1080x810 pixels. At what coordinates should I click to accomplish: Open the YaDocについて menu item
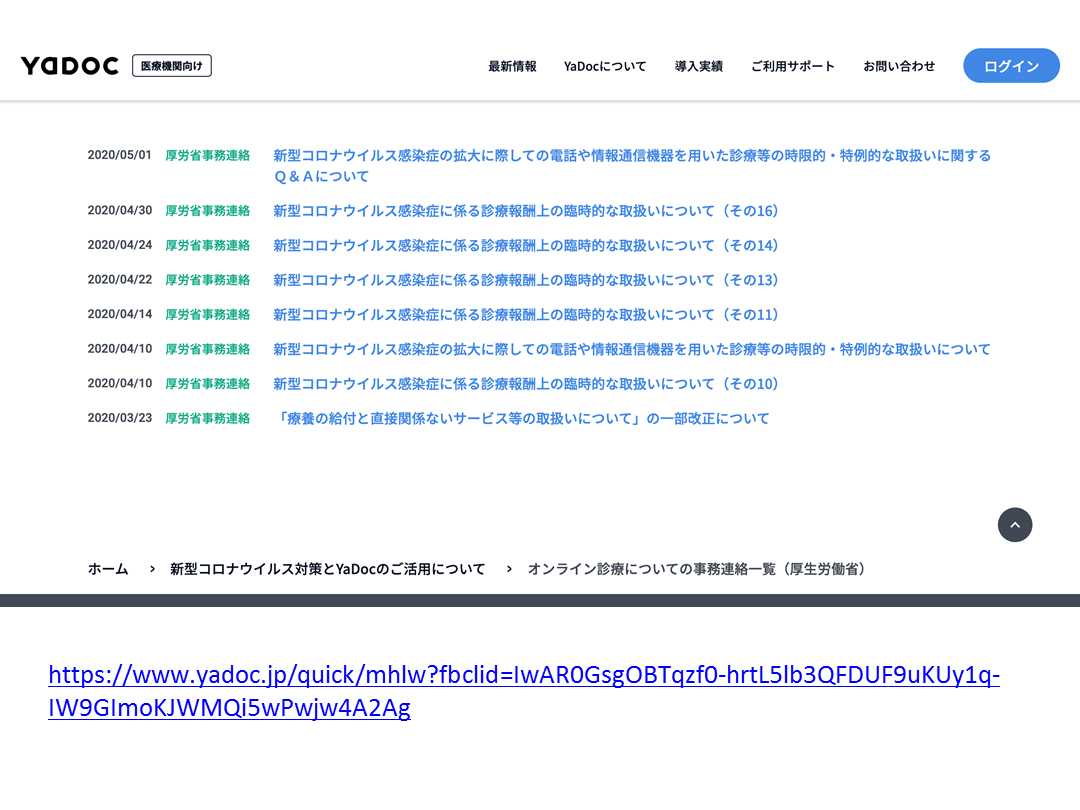click(605, 66)
